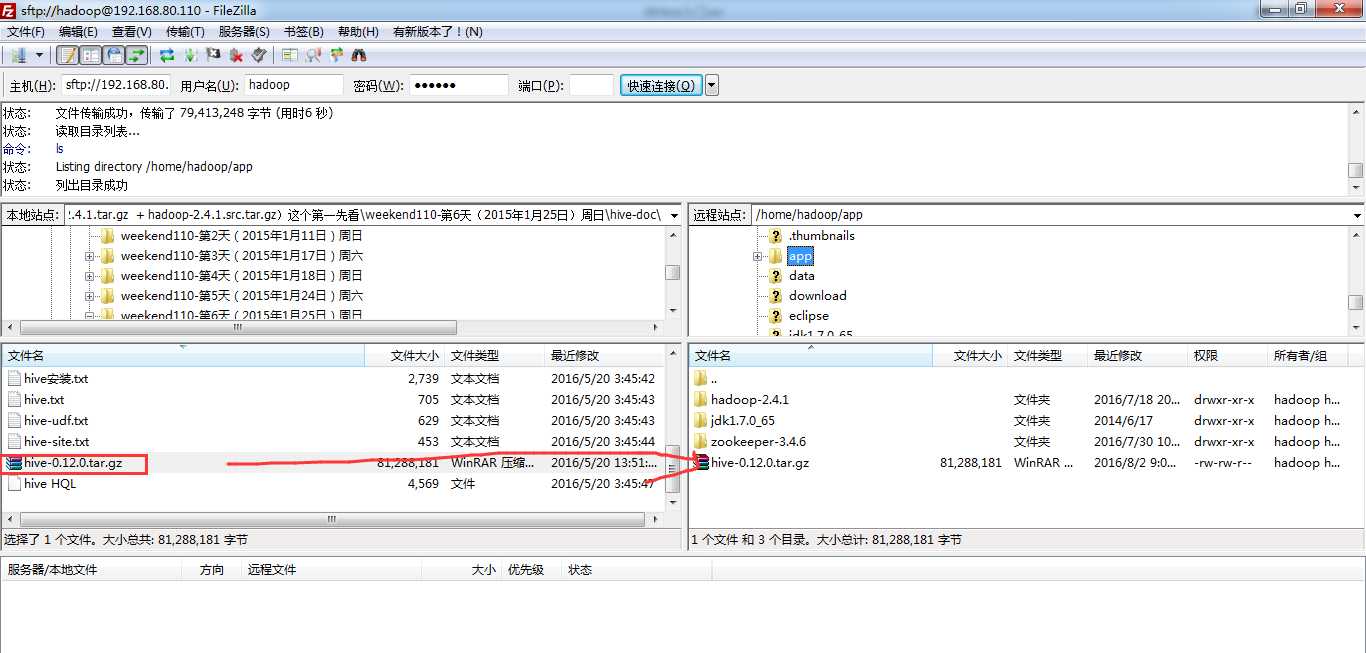The image size is (1366, 653).
Task: Open directory listing filters dialog
Action: coord(290,55)
